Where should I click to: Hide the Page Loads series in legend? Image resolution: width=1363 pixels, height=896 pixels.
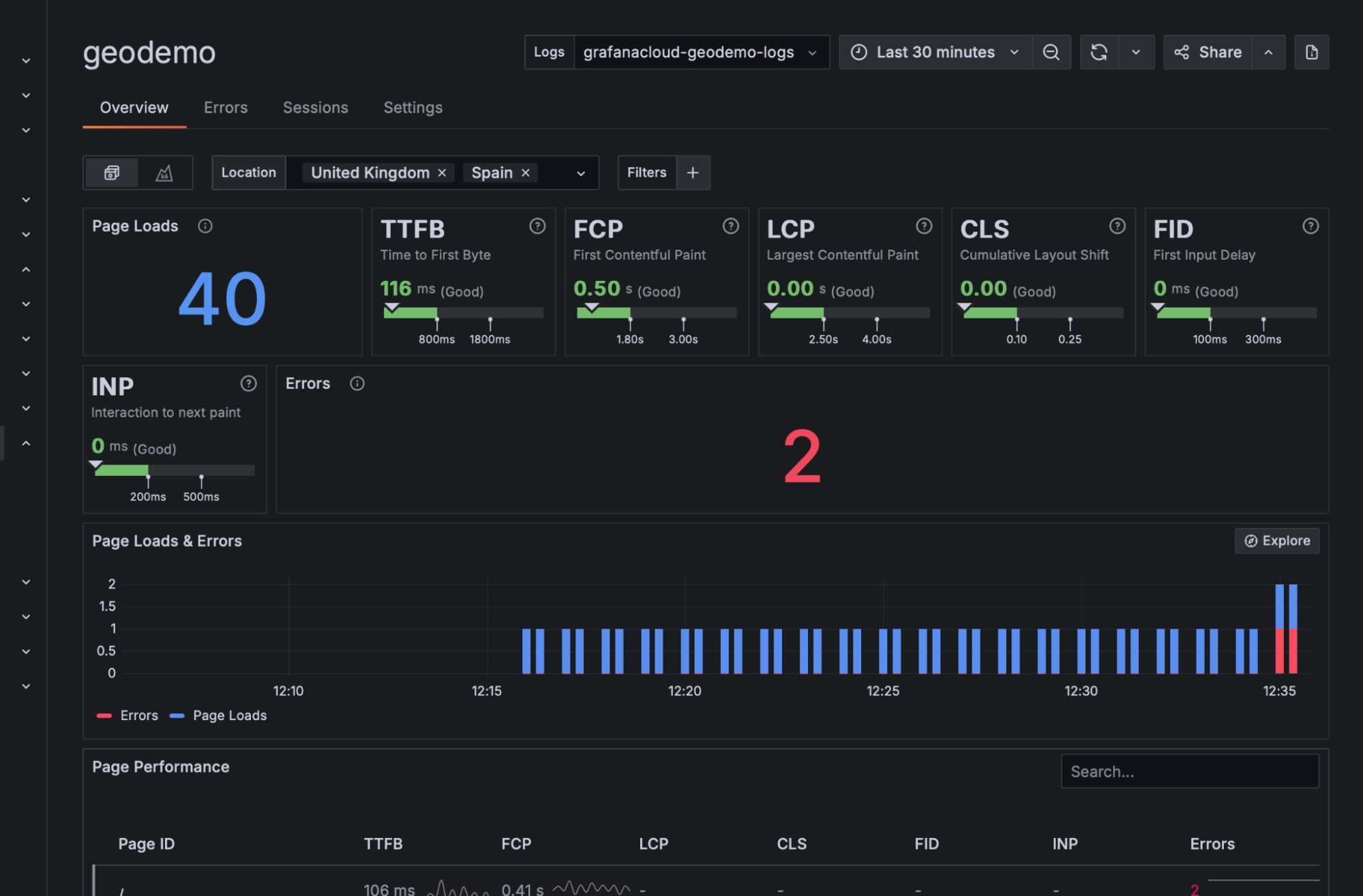[229, 715]
